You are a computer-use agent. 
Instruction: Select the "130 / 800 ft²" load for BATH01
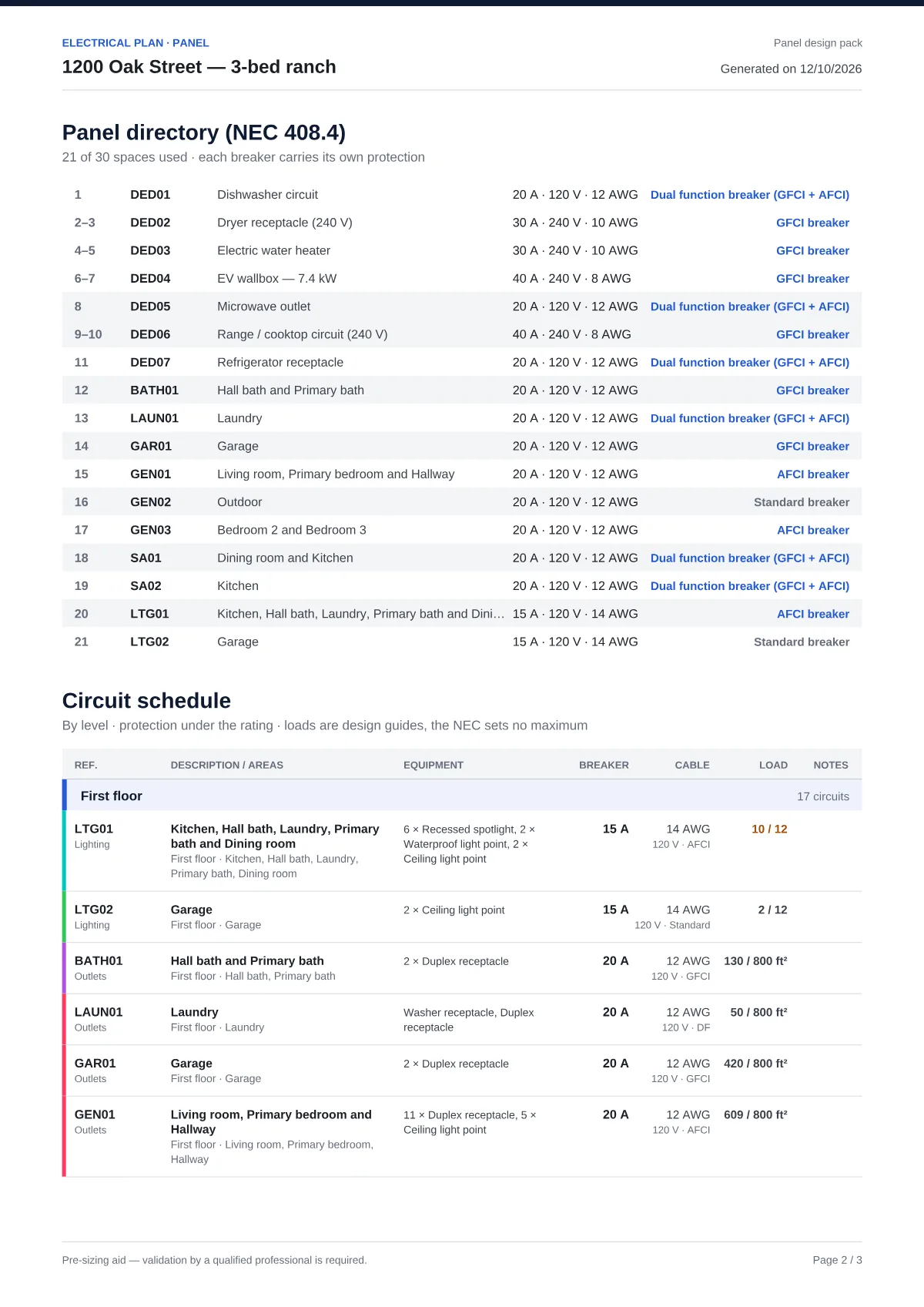pyautogui.click(x=755, y=960)
